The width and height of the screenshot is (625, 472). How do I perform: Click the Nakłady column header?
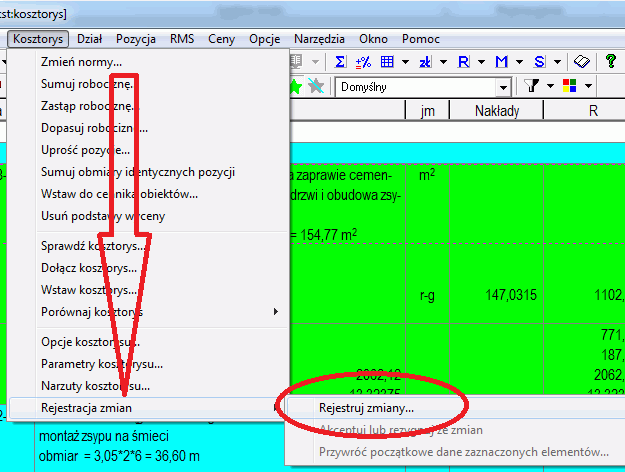tap(496, 112)
